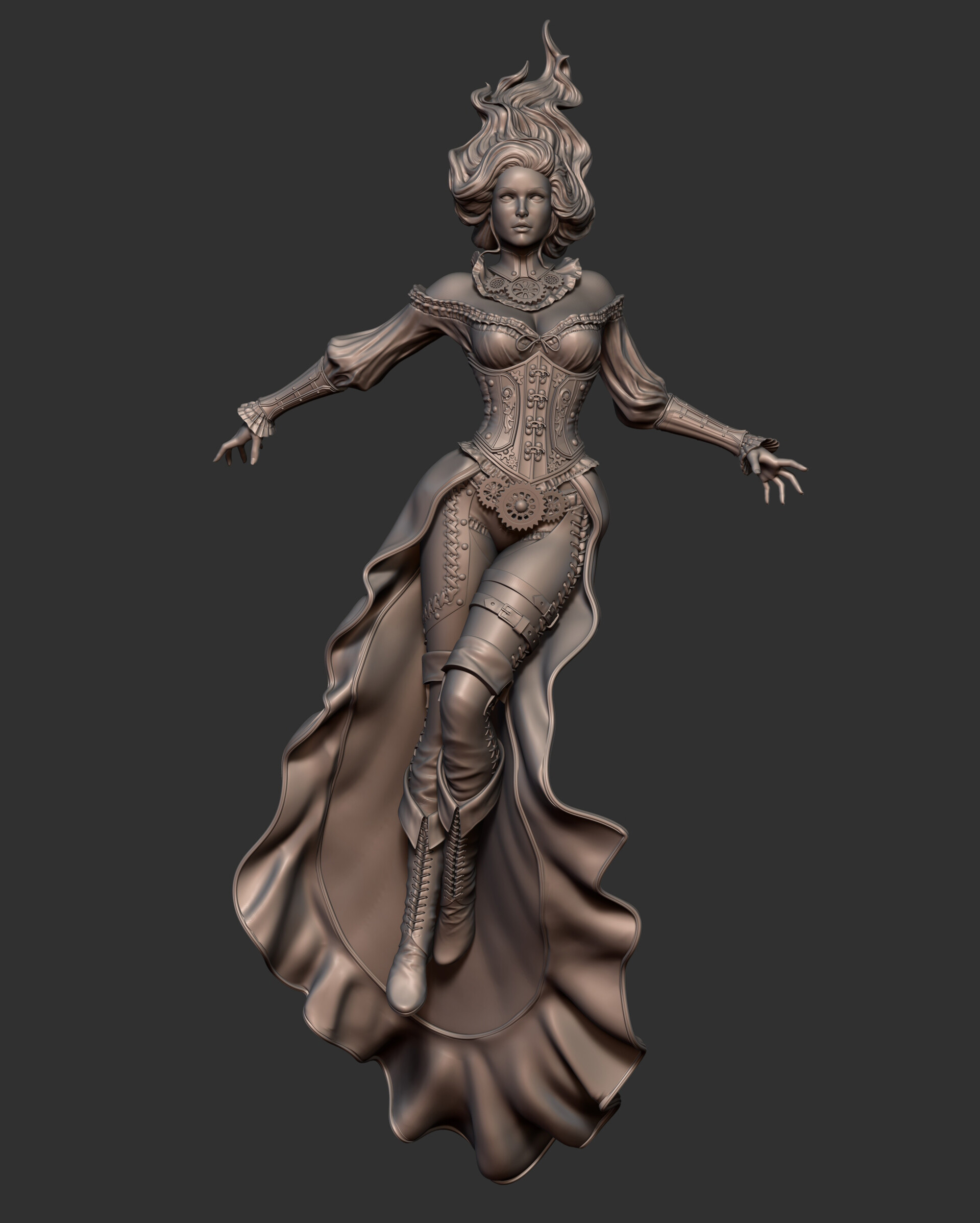The height and width of the screenshot is (1223, 980).
Task: Click the sculpted figure's face
Action: (x=520, y=208)
